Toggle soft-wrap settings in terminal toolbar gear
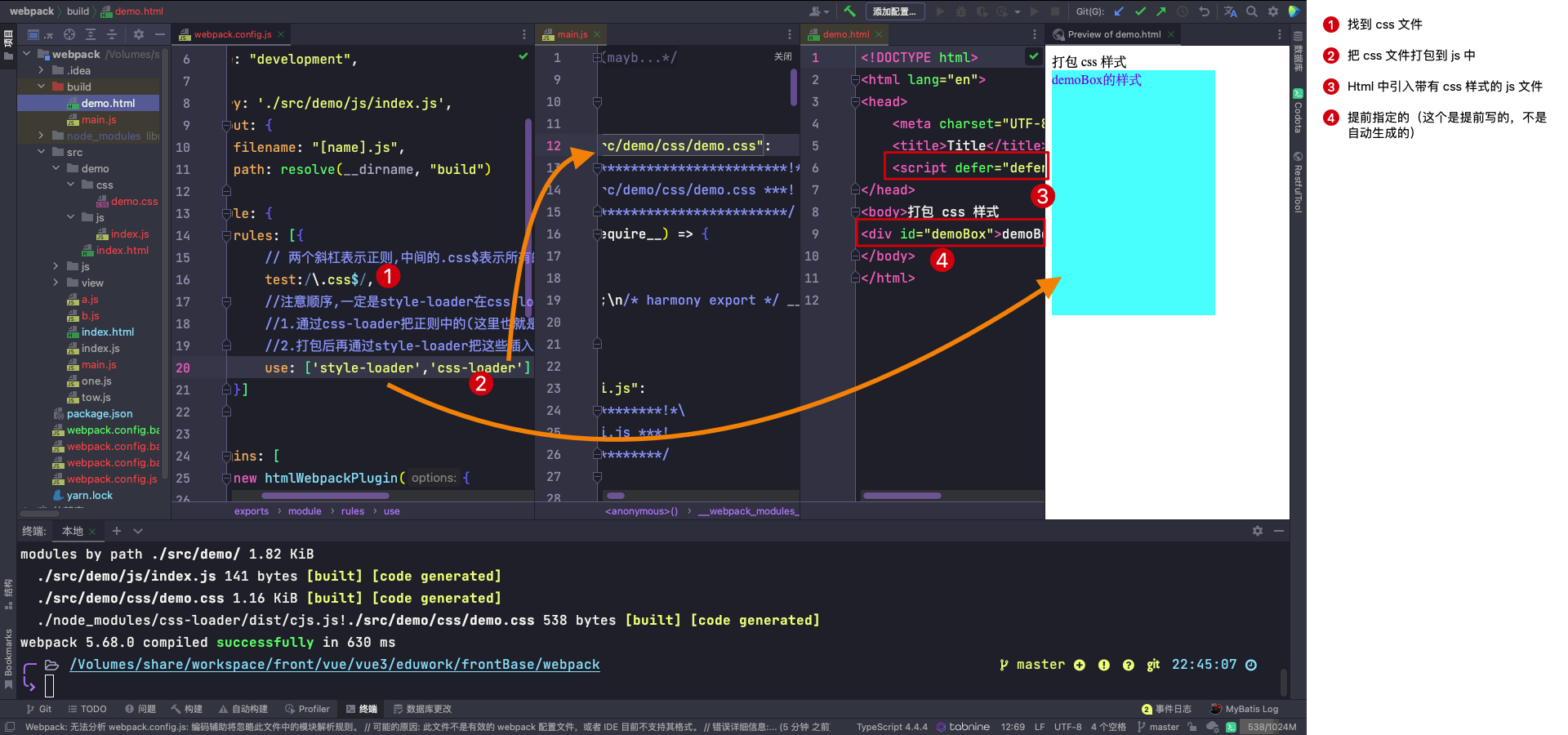1568x735 pixels. coord(1257,531)
